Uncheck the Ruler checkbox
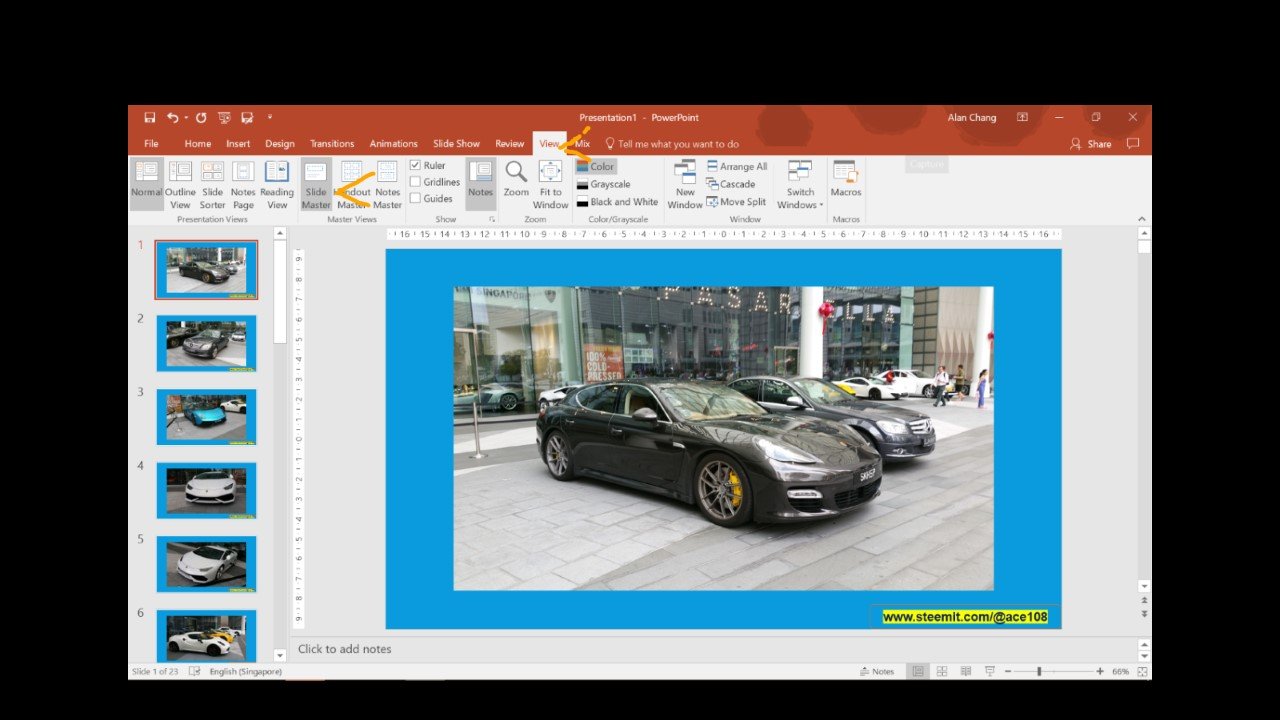Image resolution: width=1280 pixels, height=720 pixels. (x=415, y=165)
